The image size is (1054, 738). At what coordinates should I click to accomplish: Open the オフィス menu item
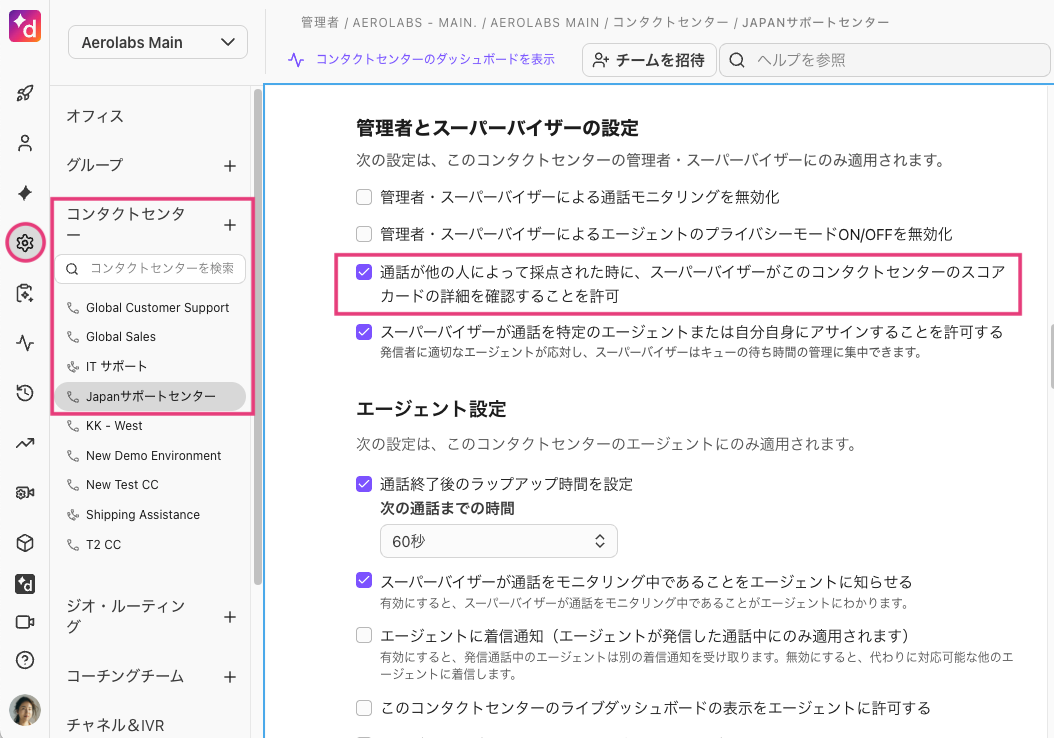coord(95,116)
